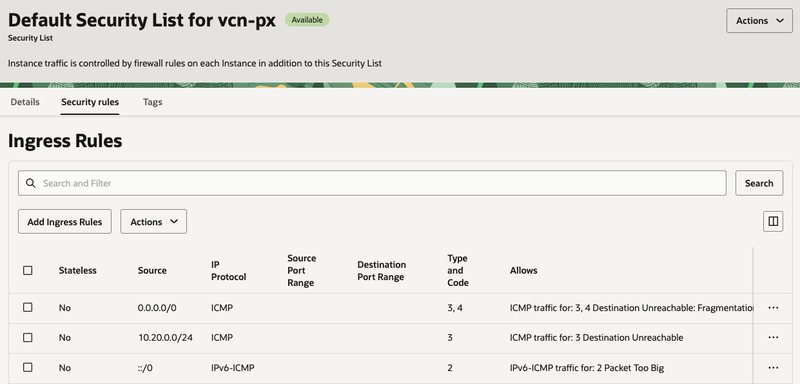Click the 10.20.0.0/24 source cell

pyautogui.click(x=165, y=338)
